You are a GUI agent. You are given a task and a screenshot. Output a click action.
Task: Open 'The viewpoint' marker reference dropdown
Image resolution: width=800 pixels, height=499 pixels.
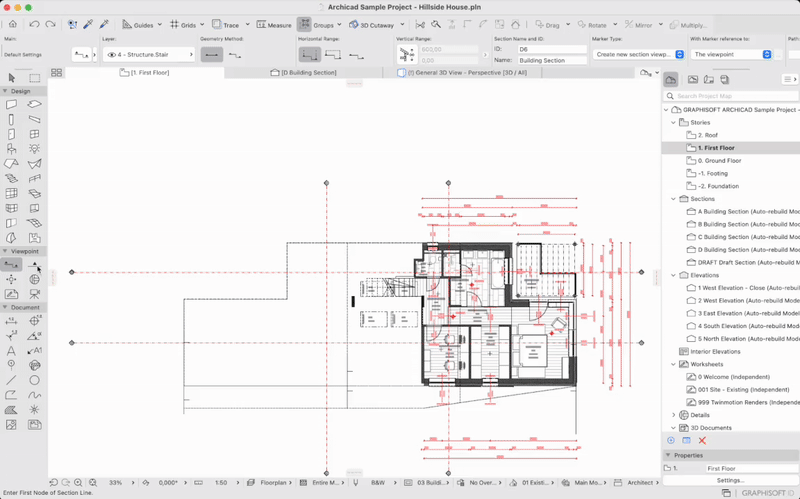(x=731, y=54)
